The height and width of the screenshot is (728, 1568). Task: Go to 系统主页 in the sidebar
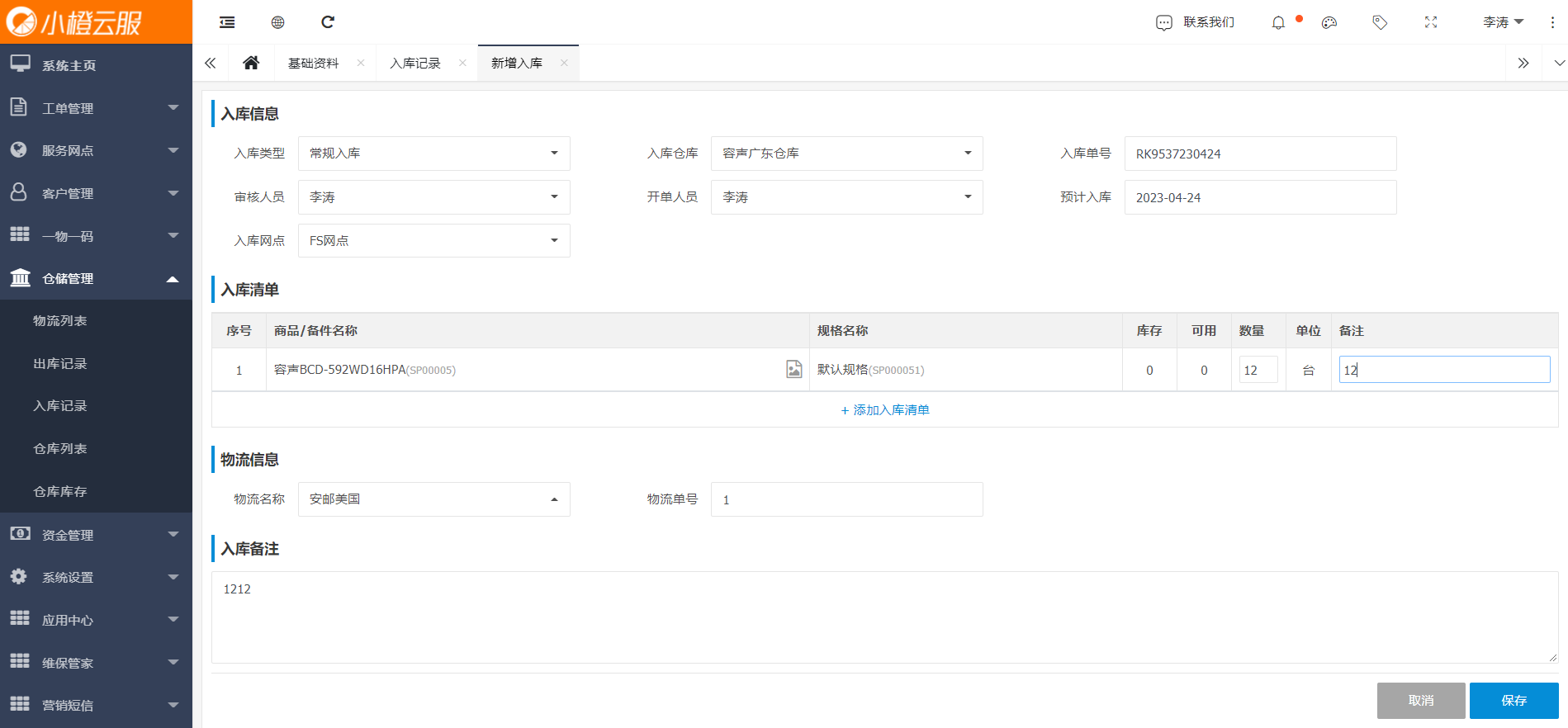coord(96,65)
